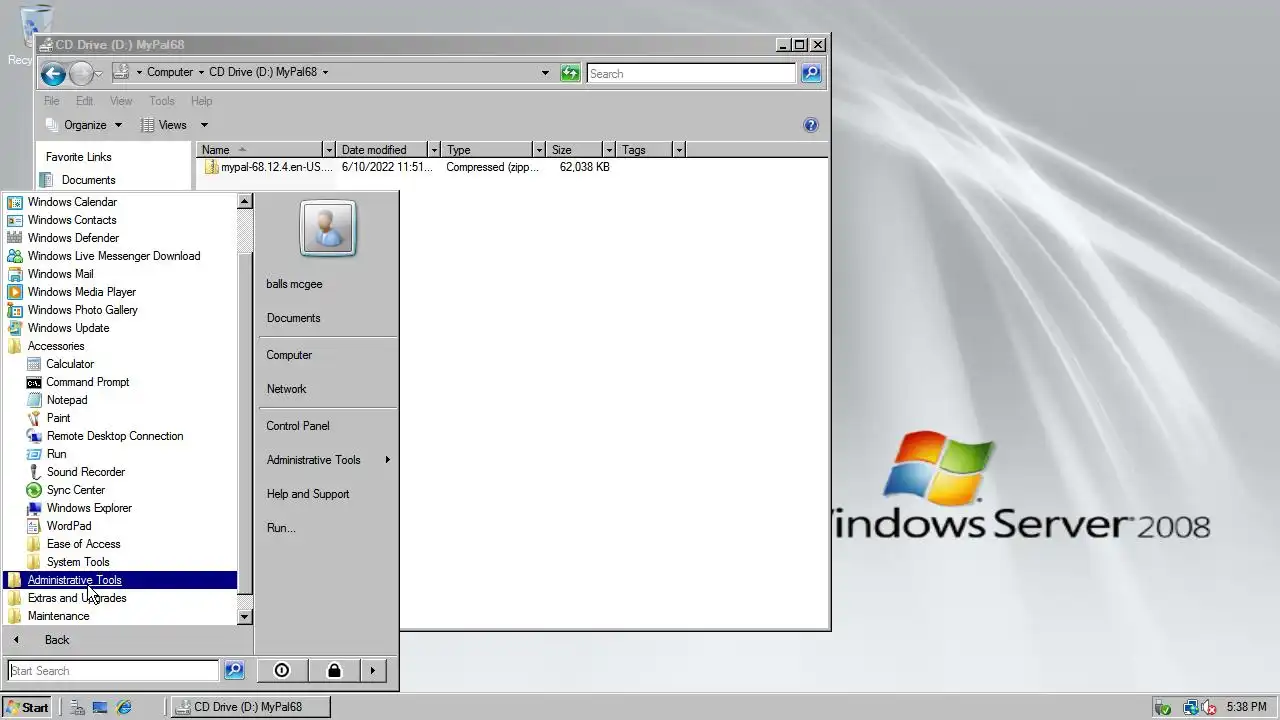Open the Tools menu in Explorer

162,101
